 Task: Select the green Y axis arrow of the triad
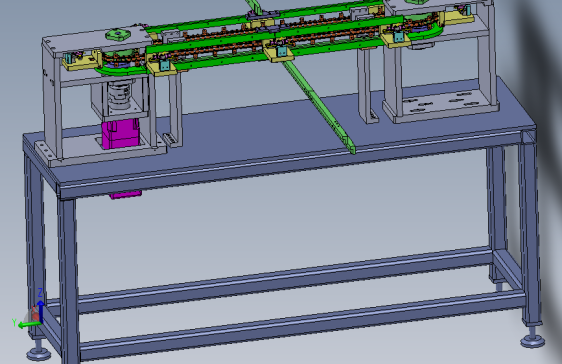pos(29,325)
